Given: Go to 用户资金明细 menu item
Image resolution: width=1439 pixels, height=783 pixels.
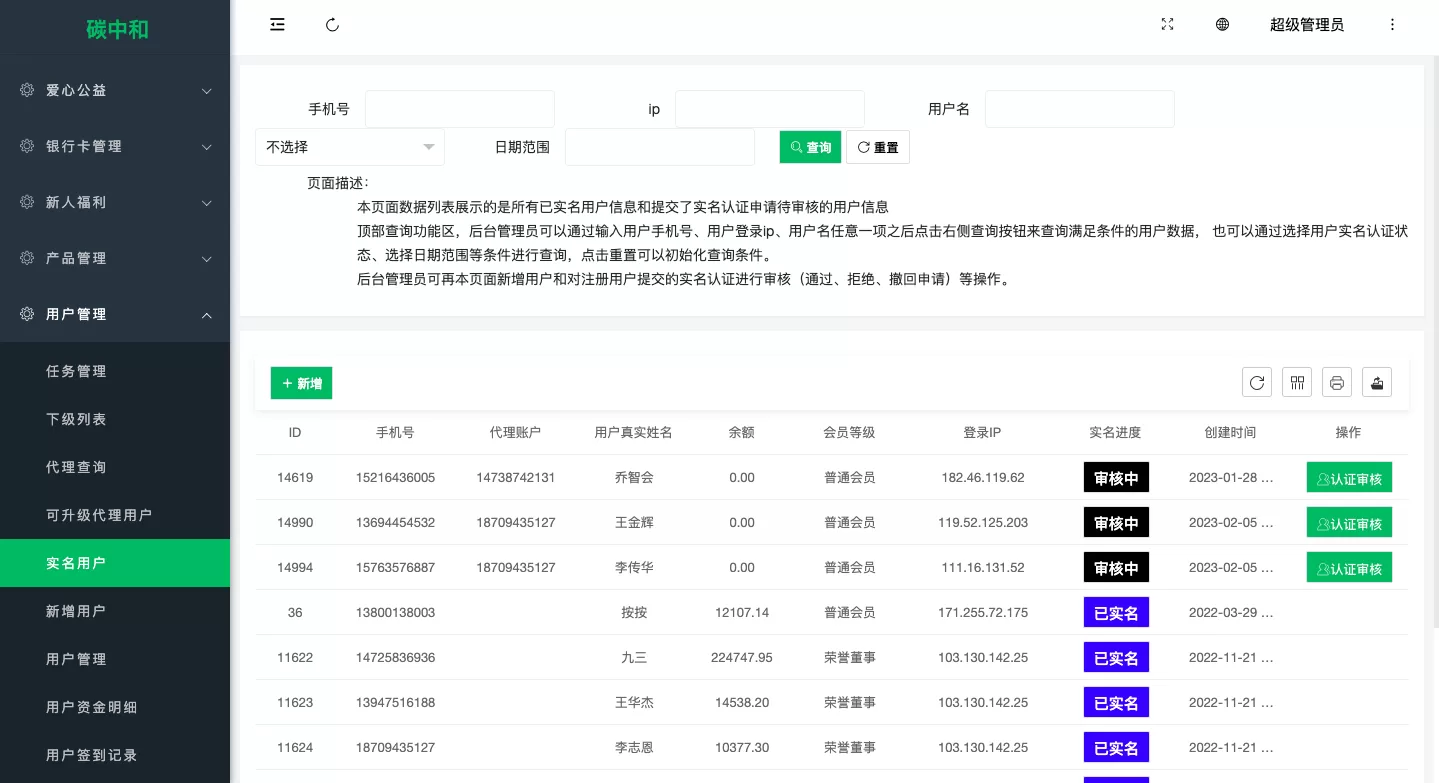Looking at the screenshot, I should pos(91,707).
